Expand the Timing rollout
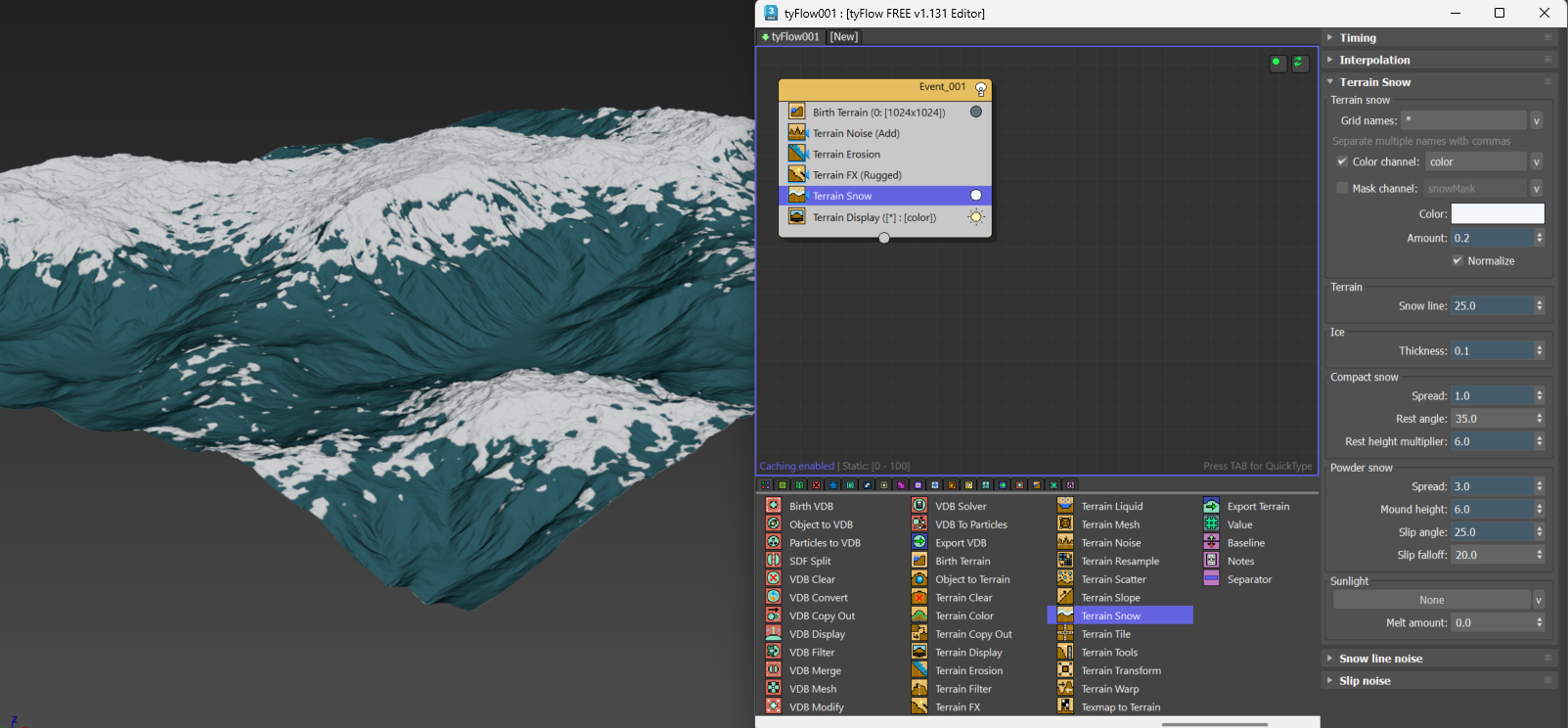This screenshot has width=1568, height=728. [1358, 37]
